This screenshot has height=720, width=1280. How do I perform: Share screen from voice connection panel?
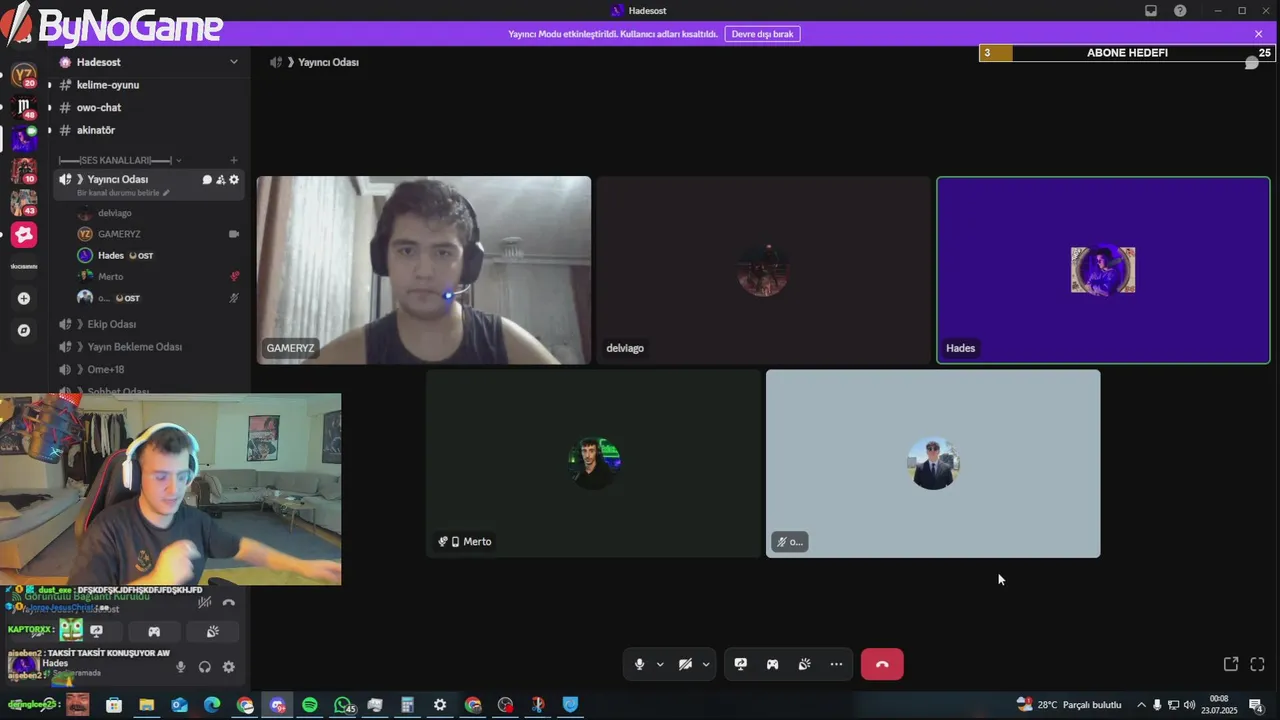click(x=97, y=631)
